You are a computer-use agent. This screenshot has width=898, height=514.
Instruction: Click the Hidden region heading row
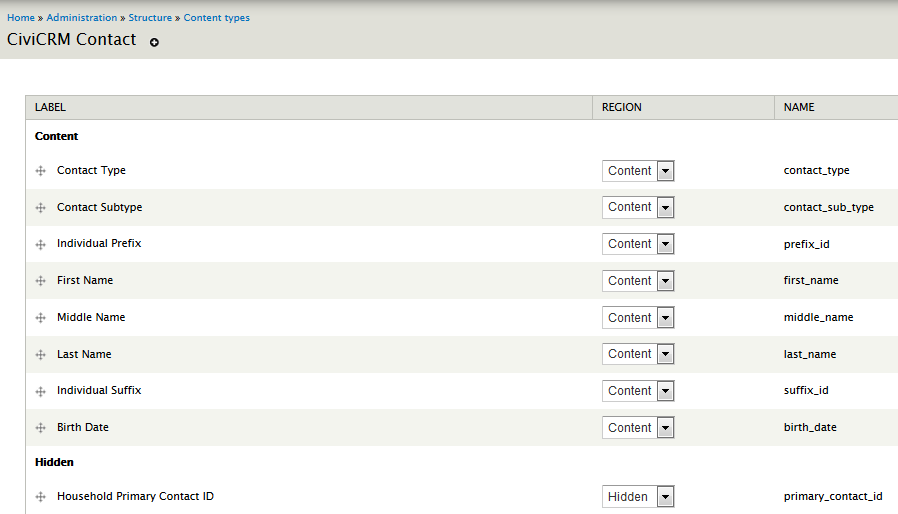tap(462, 462)
